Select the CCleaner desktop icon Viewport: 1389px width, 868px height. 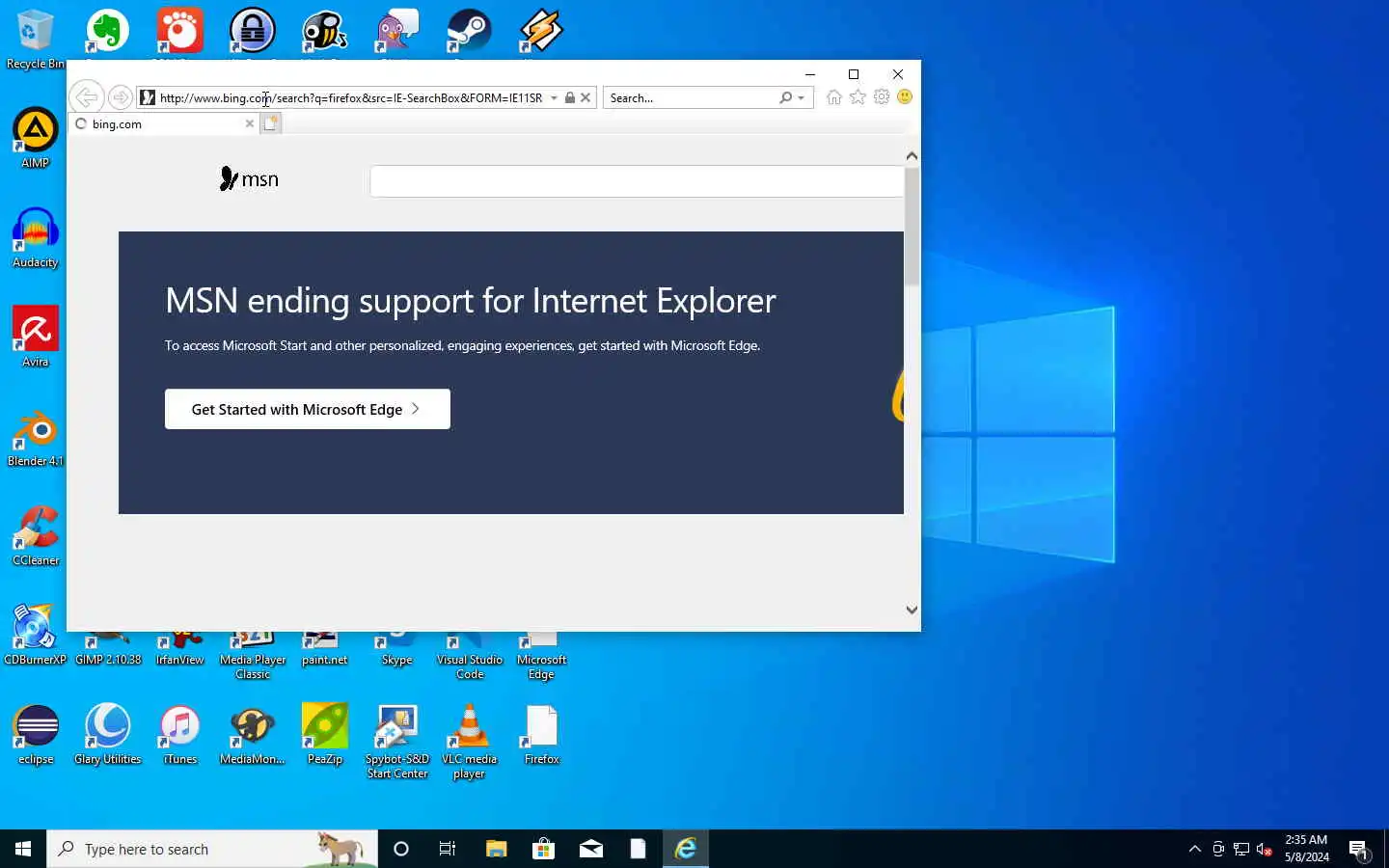pos(36,535)
